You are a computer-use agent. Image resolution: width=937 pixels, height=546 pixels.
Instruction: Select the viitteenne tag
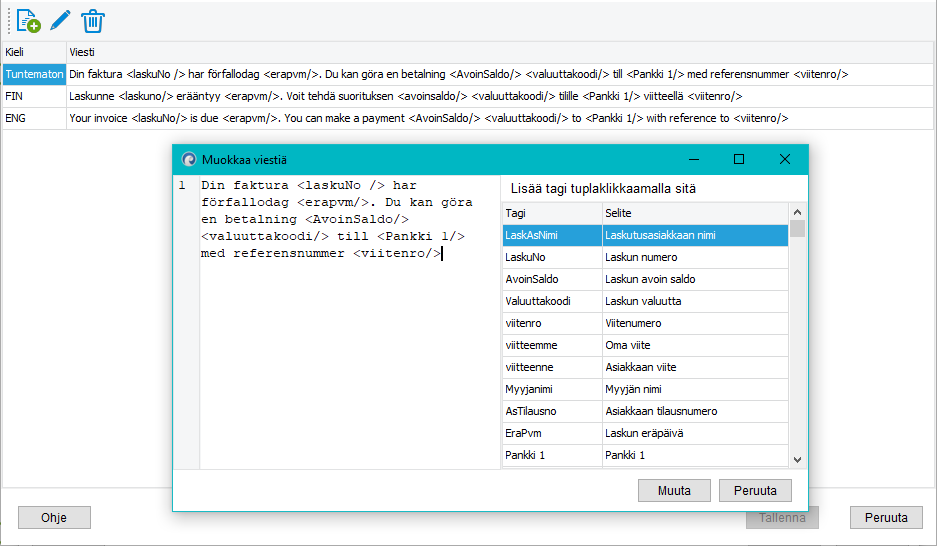(552, 367)
